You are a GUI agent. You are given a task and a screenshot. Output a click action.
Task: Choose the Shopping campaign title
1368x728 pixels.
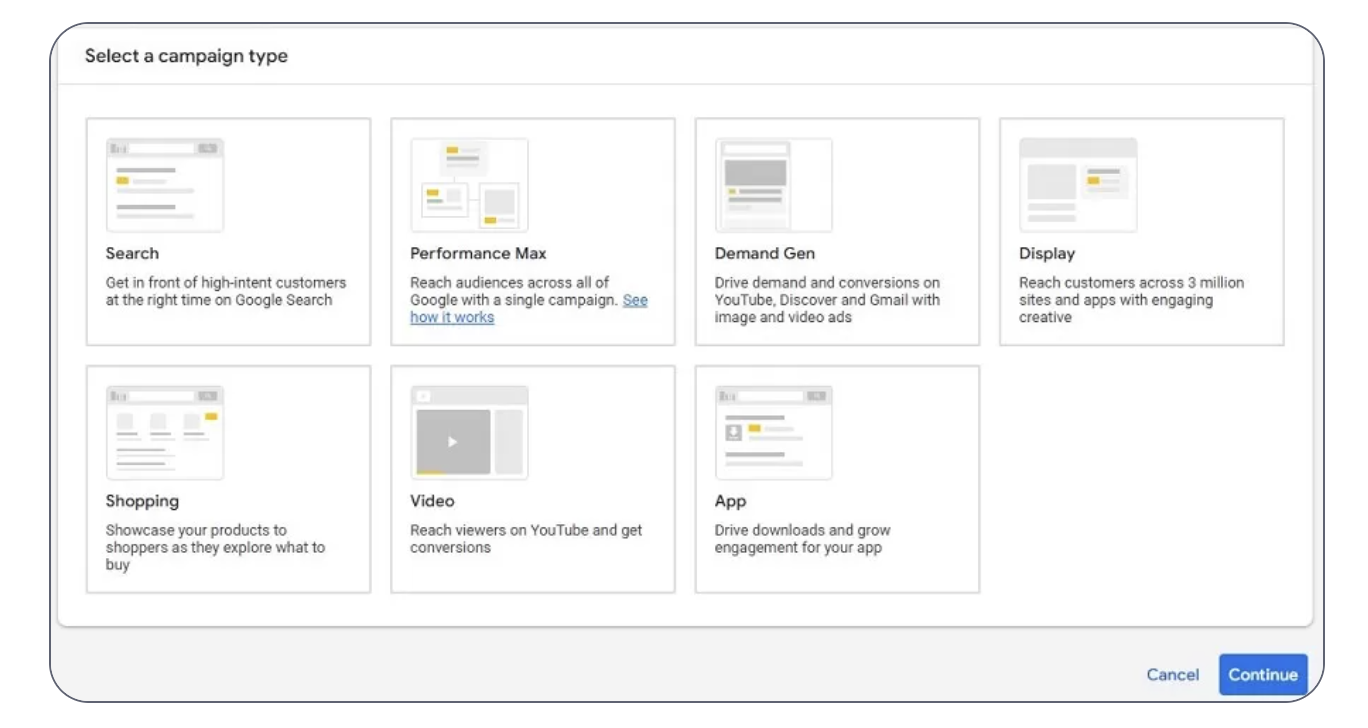[142, 501]
